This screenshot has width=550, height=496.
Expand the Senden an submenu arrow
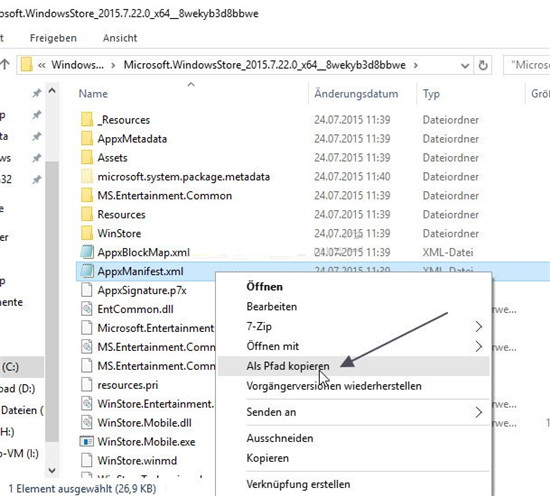click(479, 412)
